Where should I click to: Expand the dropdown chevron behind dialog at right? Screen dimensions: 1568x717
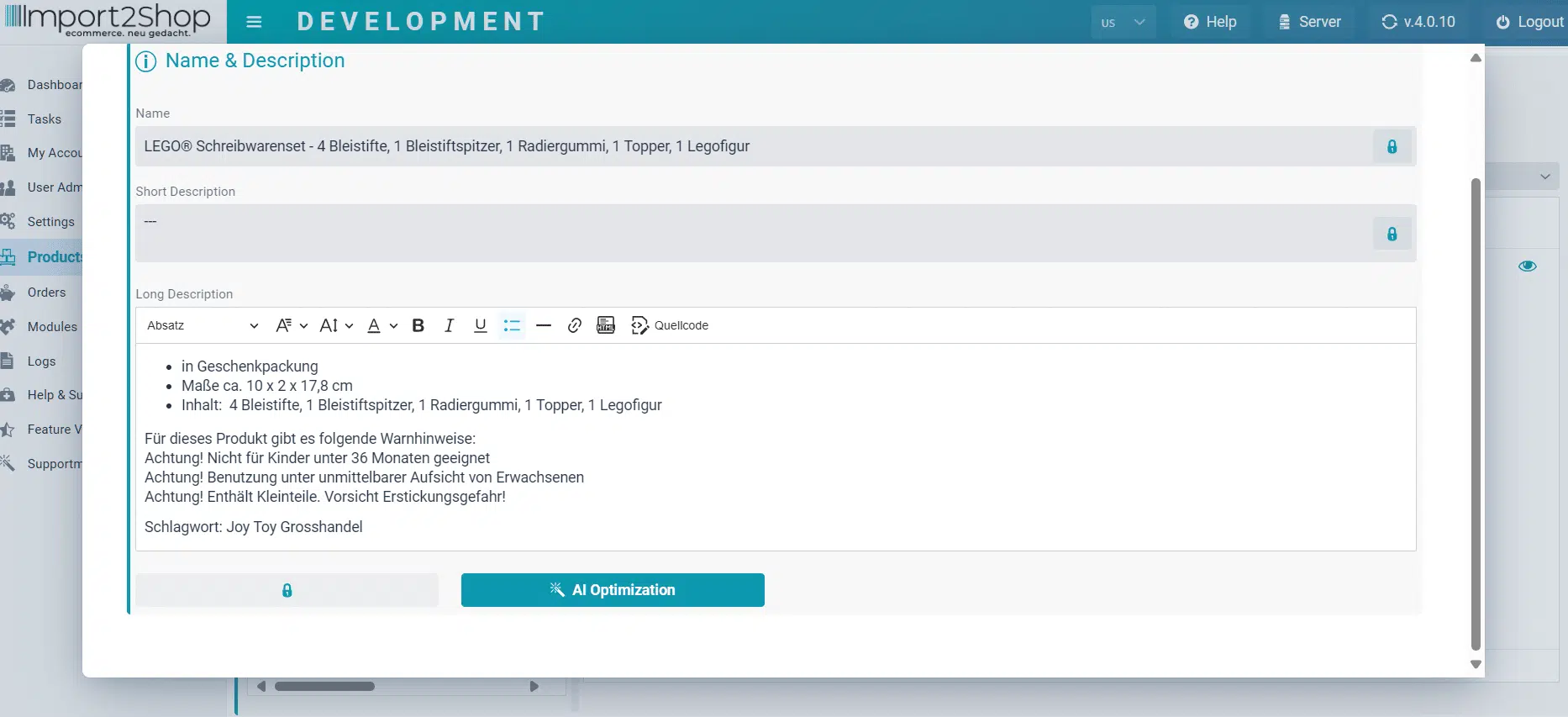pos(1545,177)
